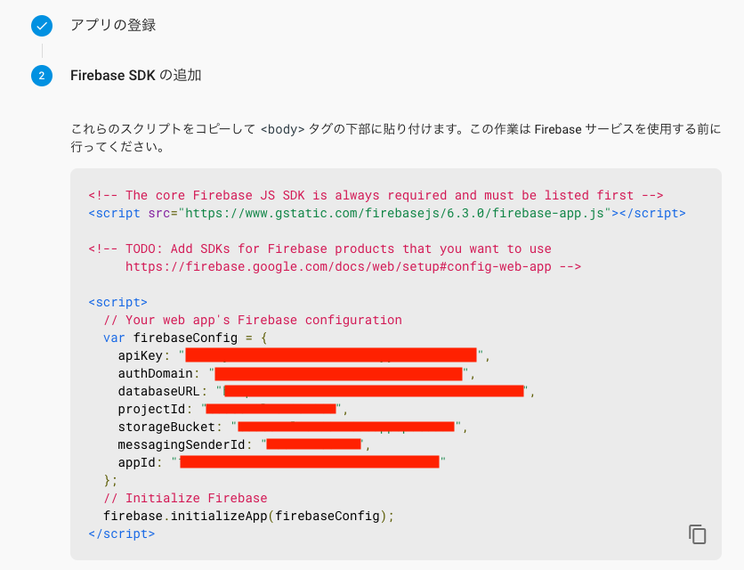Click the core Firebase JS SDK comment line
Image resolution: width=744 pixels, height=570 pixels.
click(x=376, y=195)
